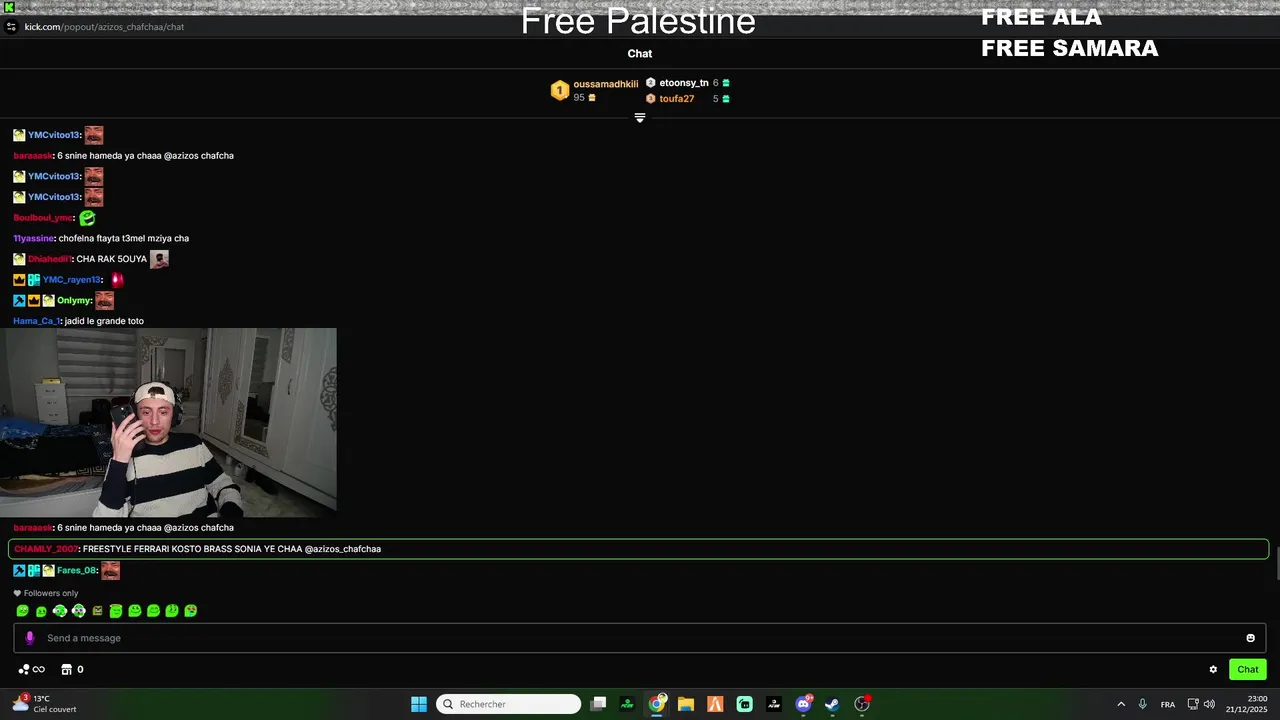Send message with the green Chat button
Viewport: 1280px width, 720px height.
click(x=1248, y=670)
